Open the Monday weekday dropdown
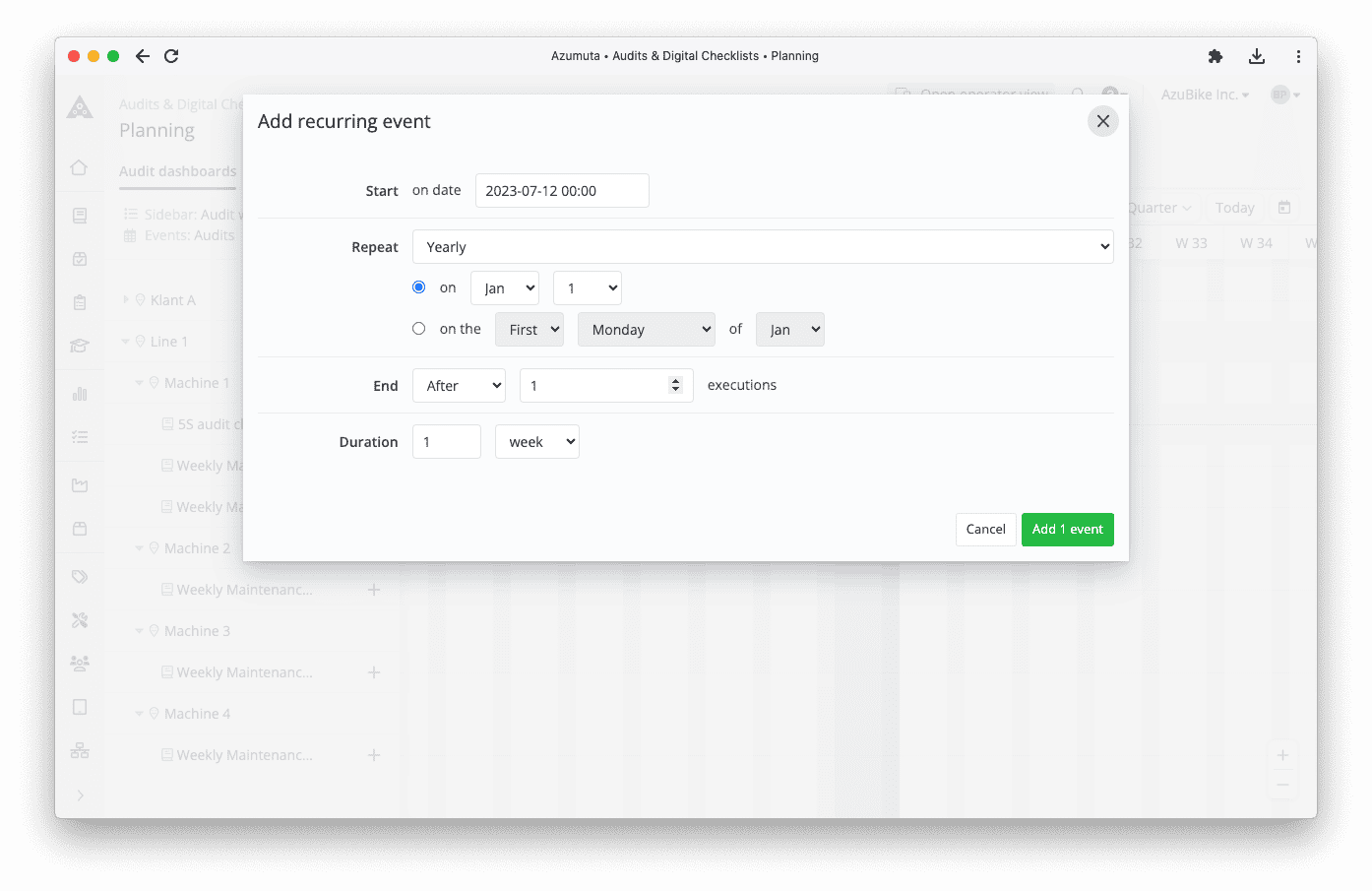The image size is (1372, 891). pos(646,329)
